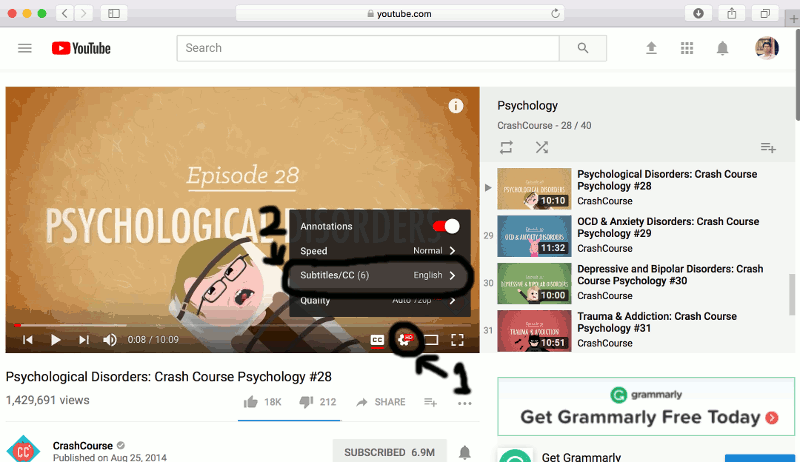Toggle the channel notification bell
The width and height of the screenshot is (800, 462).
464,452
